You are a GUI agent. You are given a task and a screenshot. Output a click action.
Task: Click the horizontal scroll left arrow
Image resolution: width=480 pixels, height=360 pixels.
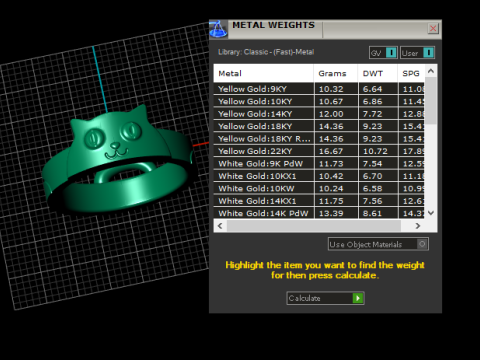tap(220, 226)
